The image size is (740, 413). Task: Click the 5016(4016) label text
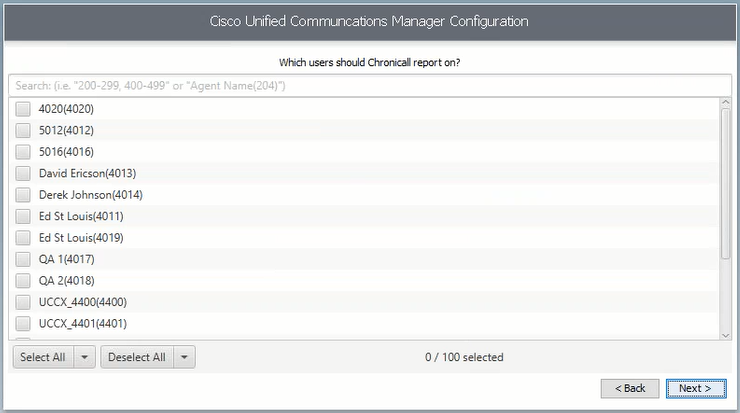66,152
